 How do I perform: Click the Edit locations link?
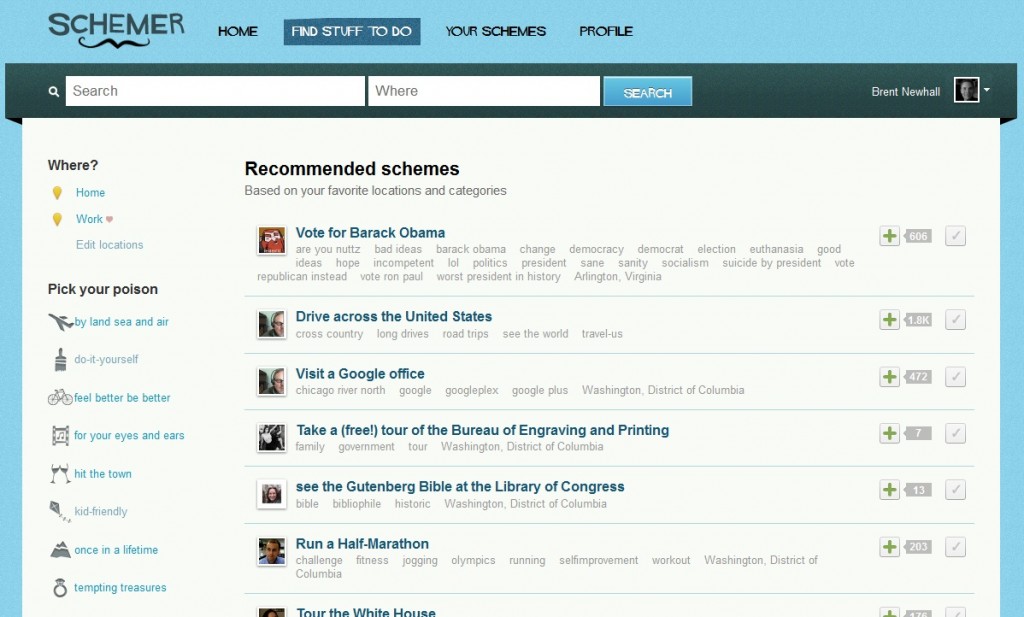click(109, 245)
